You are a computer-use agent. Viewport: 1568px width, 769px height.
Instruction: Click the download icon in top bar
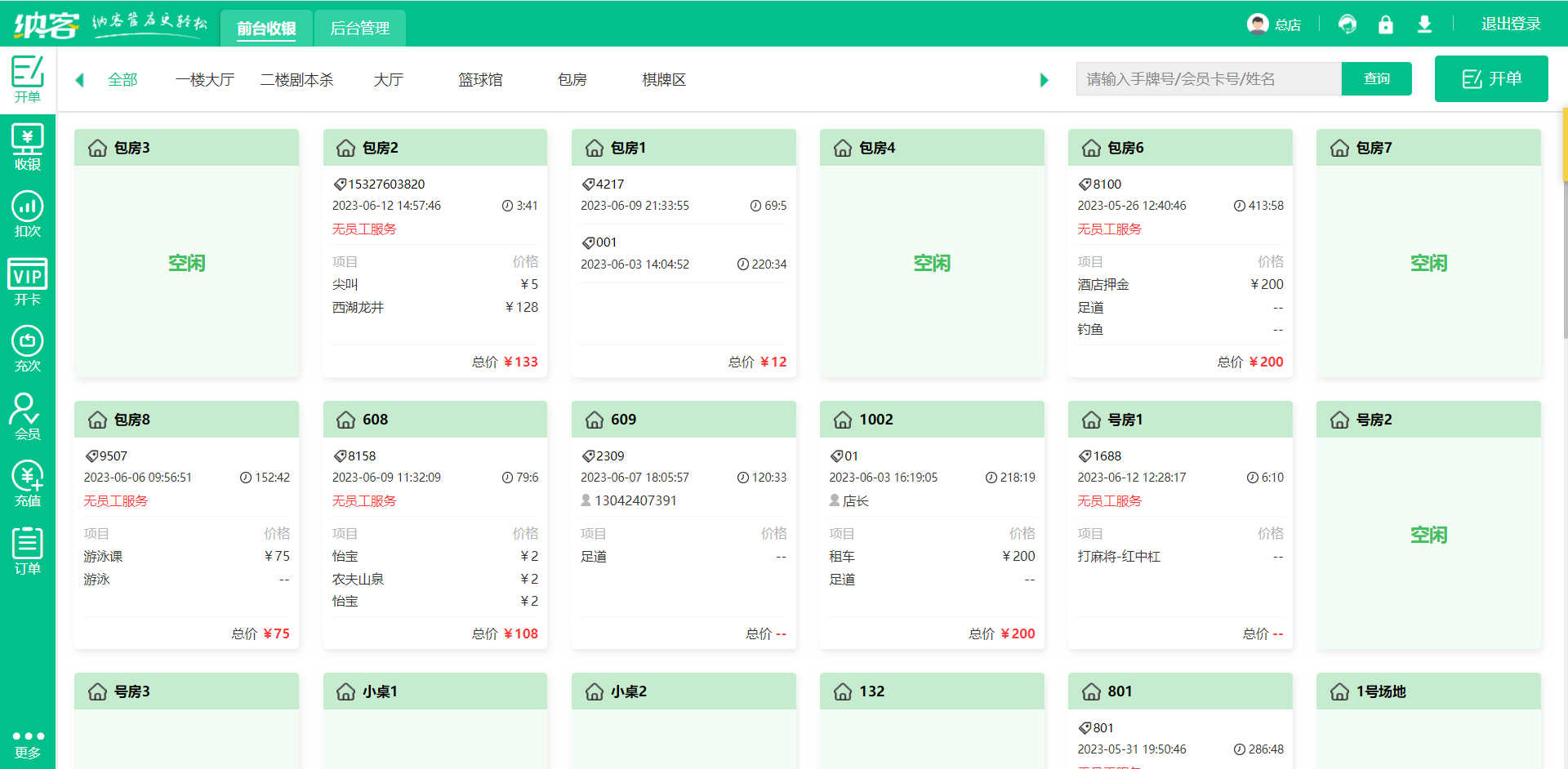[1424, 24]
